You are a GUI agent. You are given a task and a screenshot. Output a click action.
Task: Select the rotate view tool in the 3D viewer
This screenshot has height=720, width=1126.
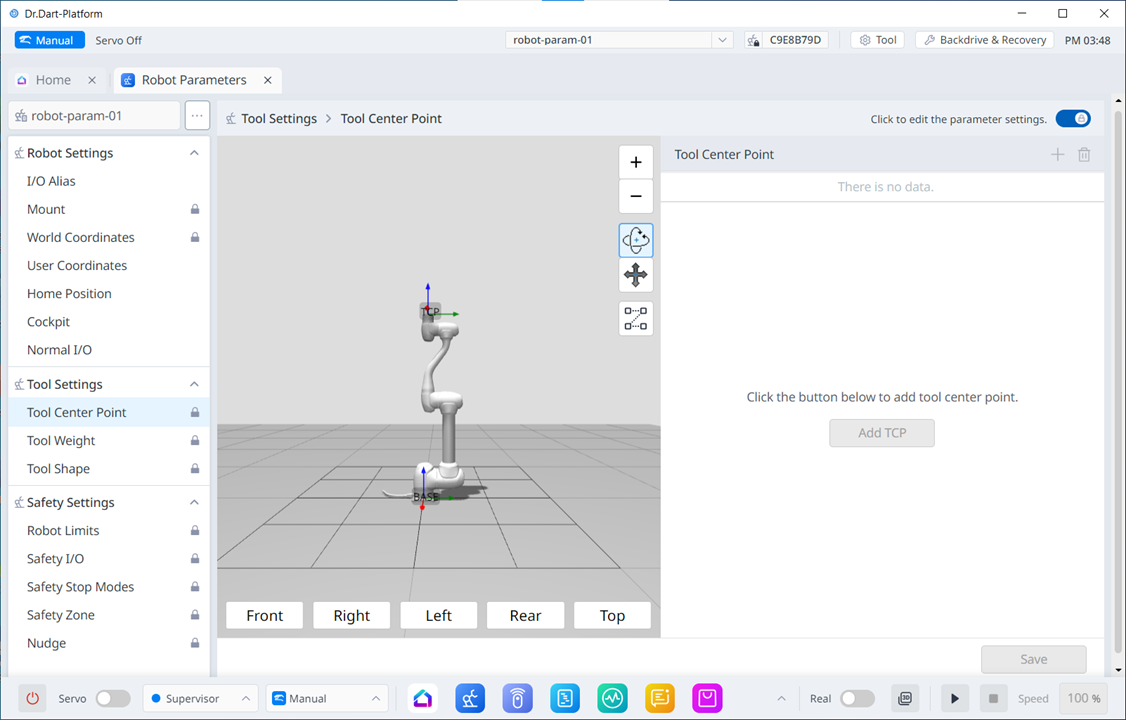636,239
